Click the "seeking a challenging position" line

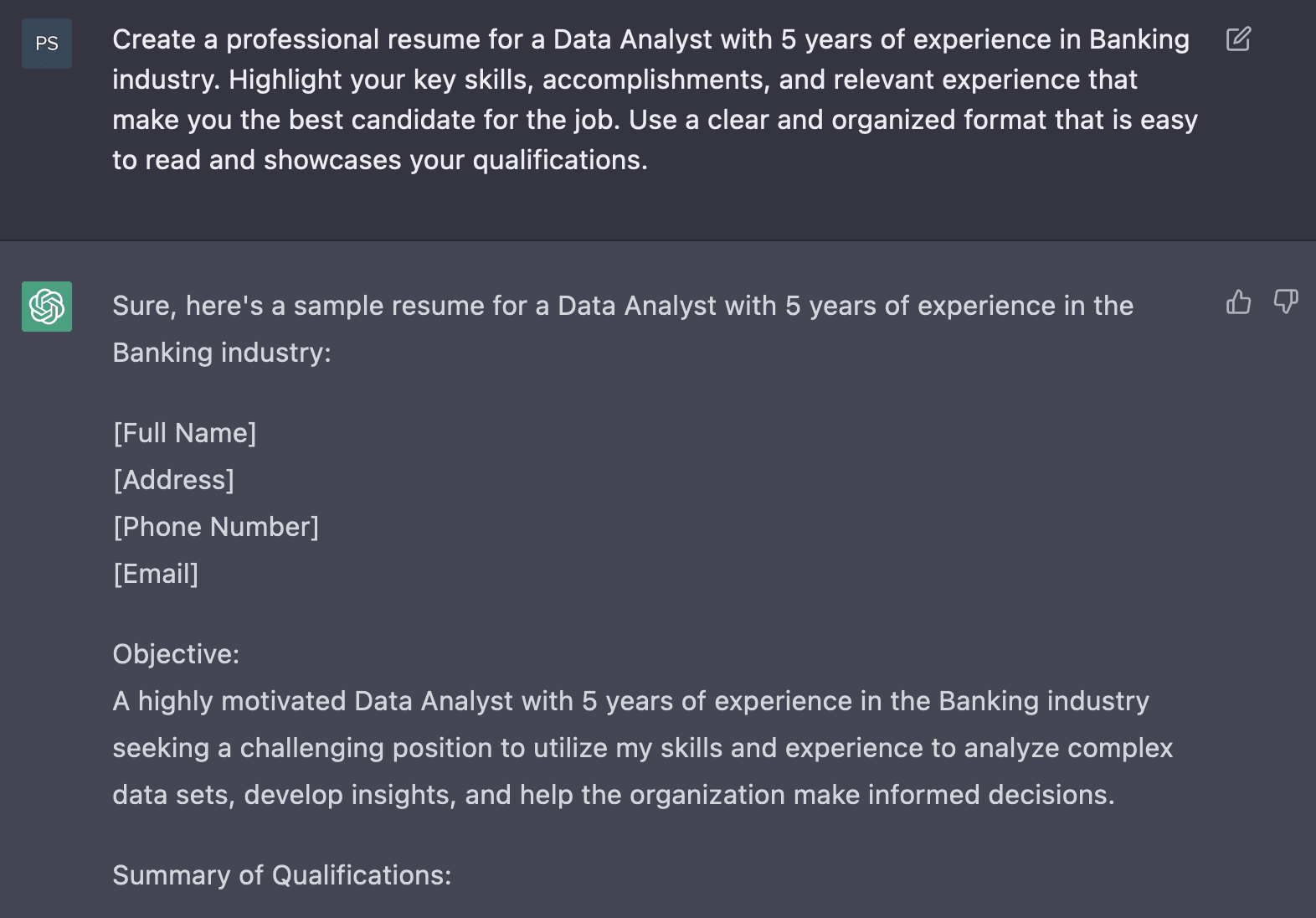point(643,748)
